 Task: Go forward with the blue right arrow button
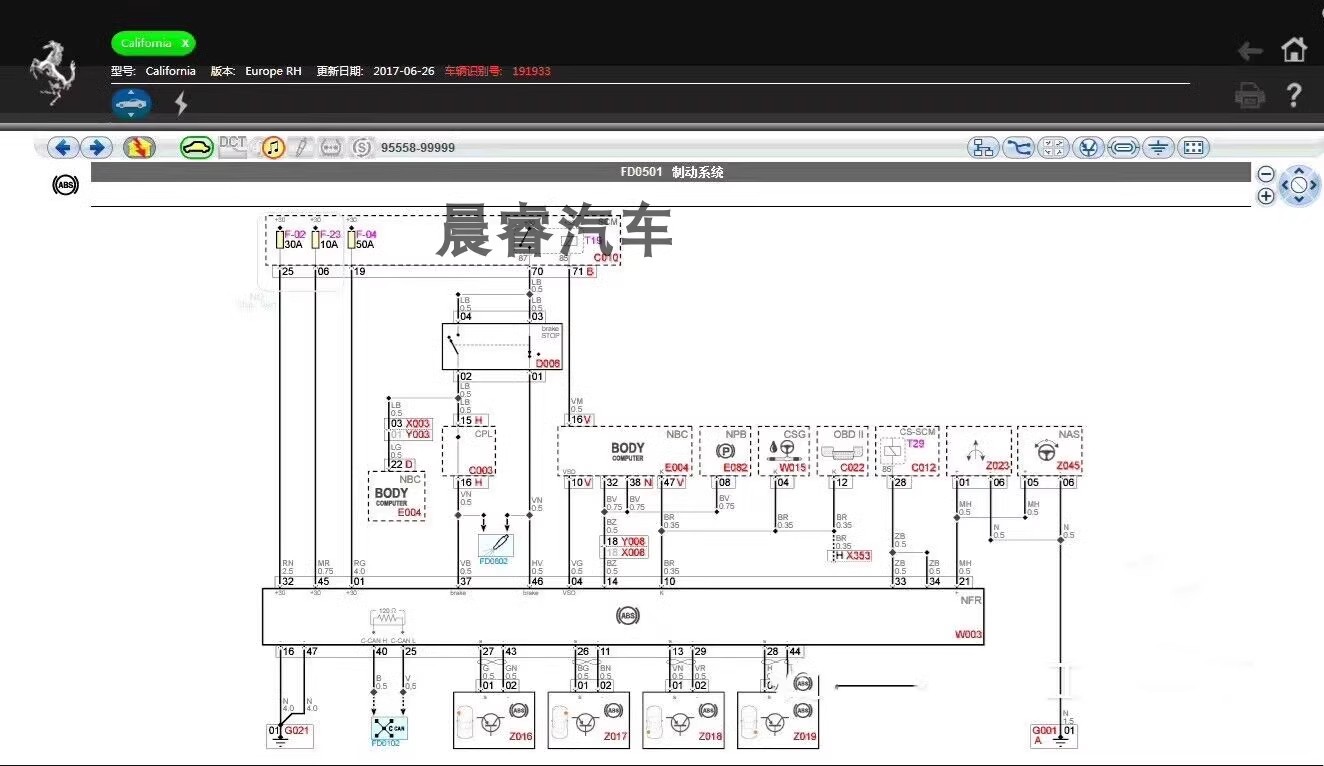(x=96, y=148)
